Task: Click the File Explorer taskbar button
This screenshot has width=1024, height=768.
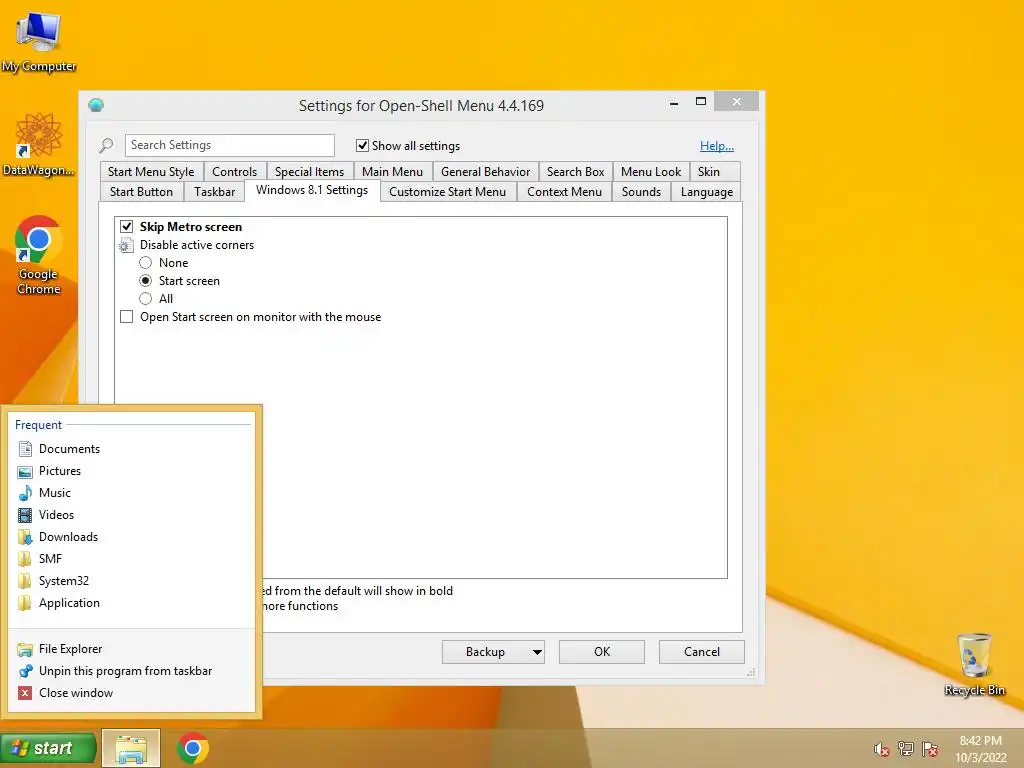Action: (131, 748)
